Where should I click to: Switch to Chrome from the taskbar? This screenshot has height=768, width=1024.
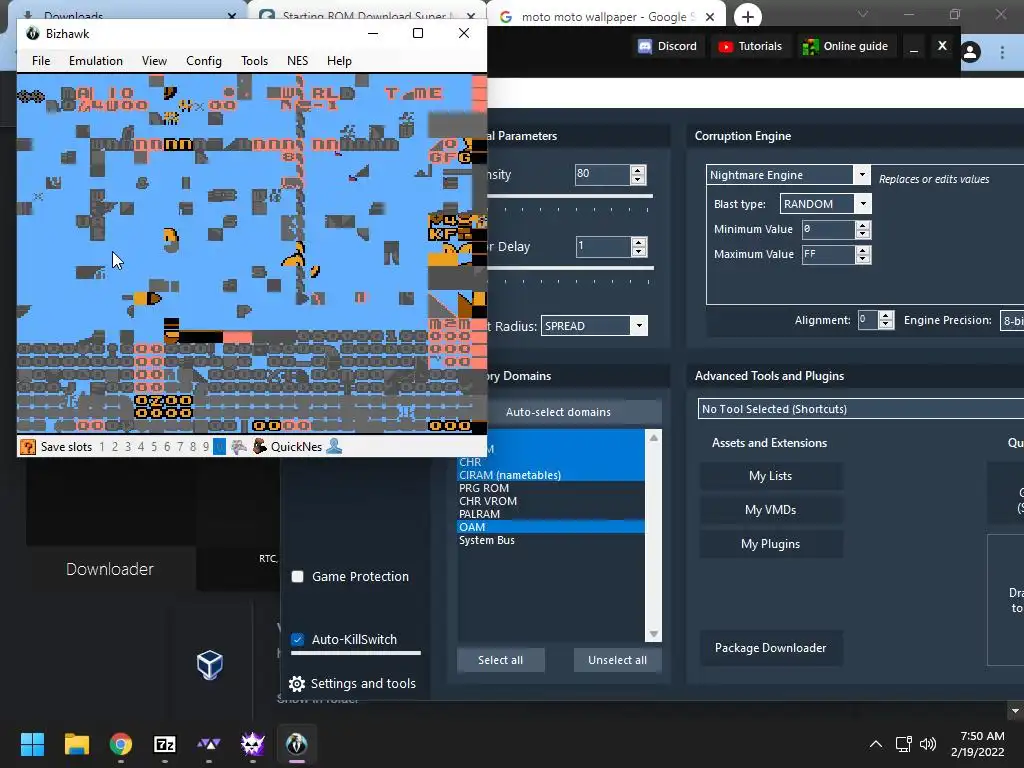121,744
